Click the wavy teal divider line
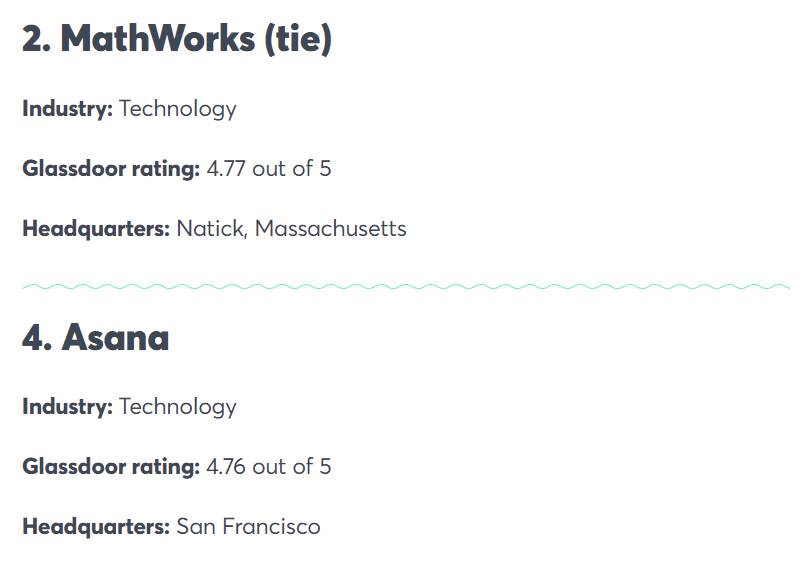This screenshot has height=571, width=809. (405, 287)
